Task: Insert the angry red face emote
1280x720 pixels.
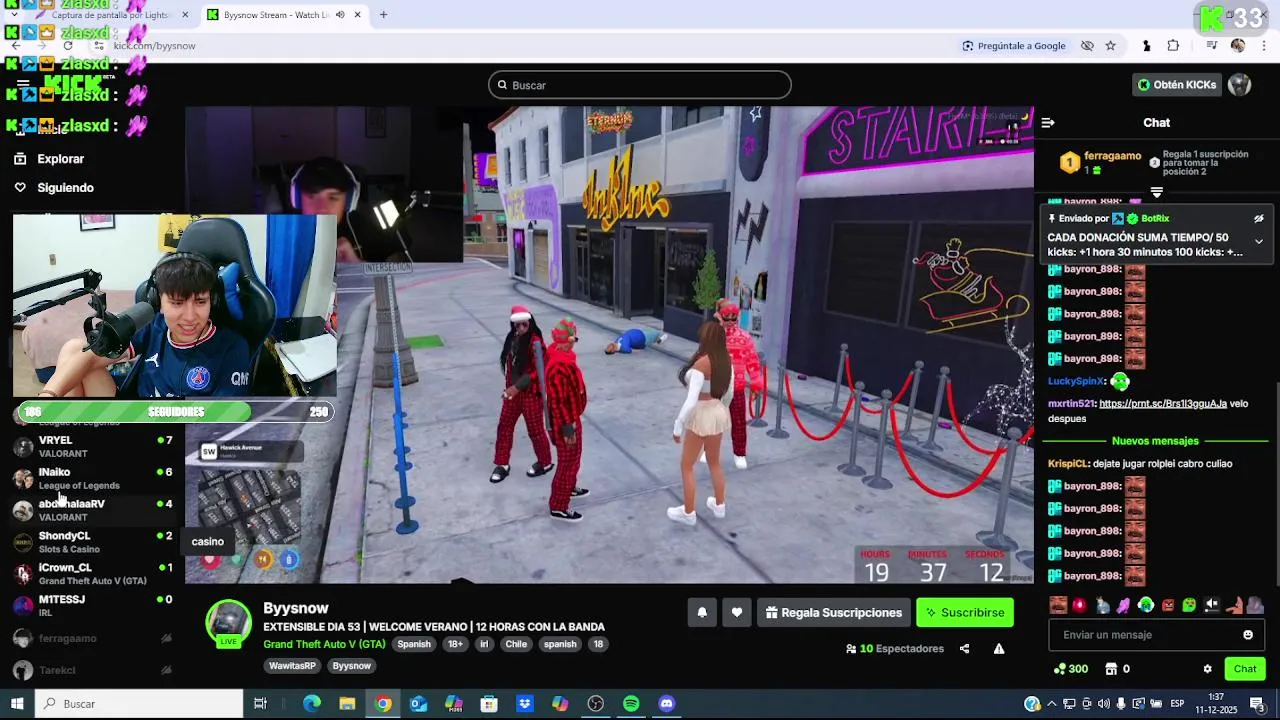Action: [1167, 605]
